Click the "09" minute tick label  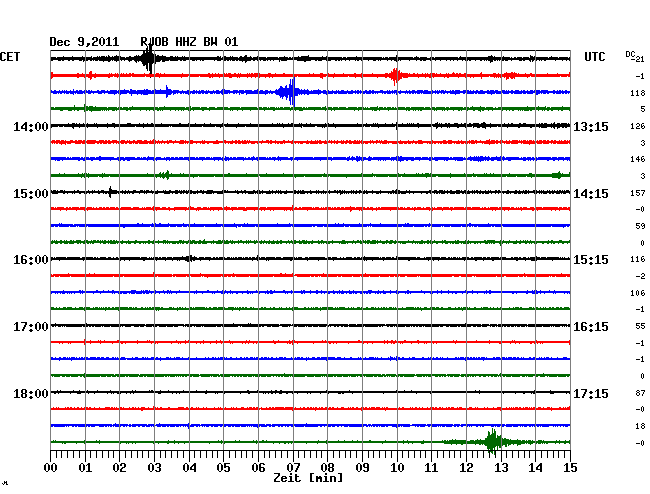point(362,468)
